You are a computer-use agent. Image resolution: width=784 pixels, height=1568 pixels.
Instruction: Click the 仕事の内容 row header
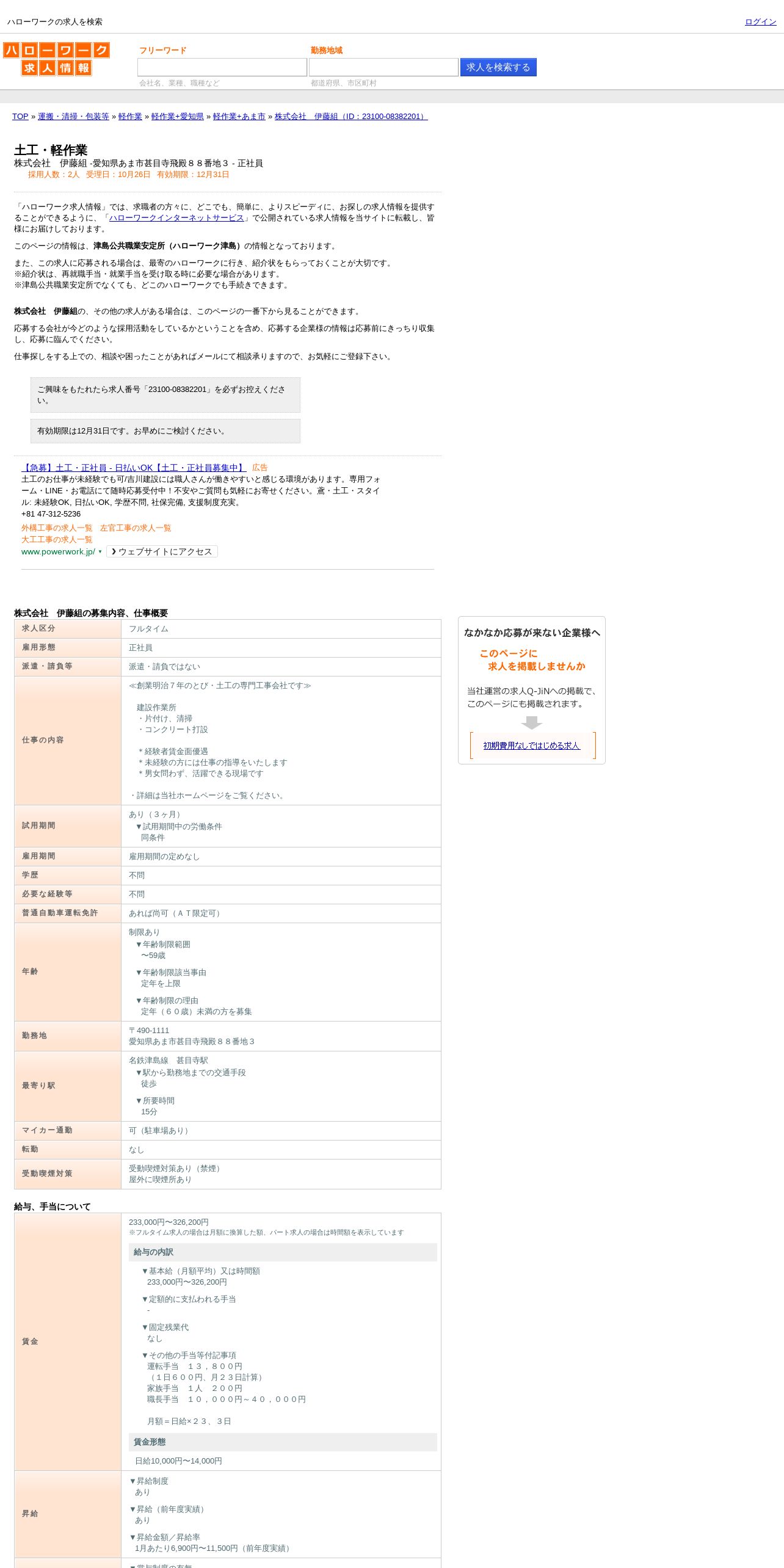(x=68, y=740)
